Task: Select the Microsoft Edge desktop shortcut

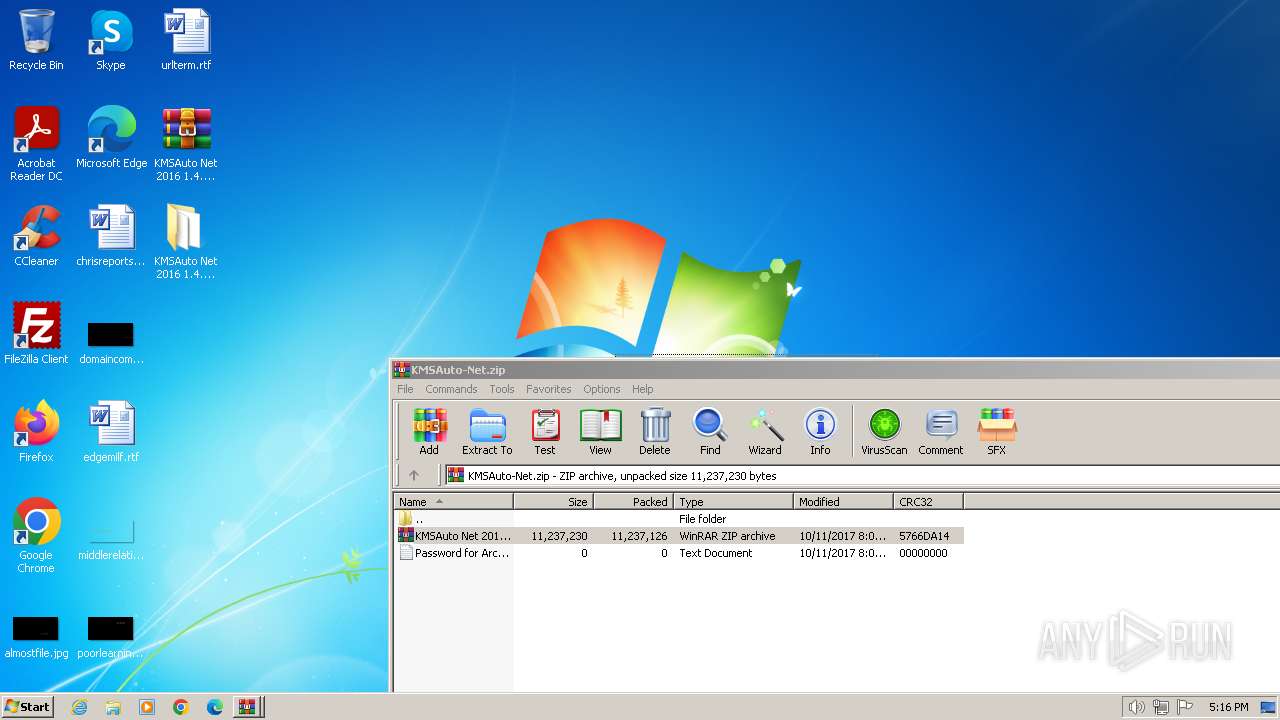Action: click(x=111, y=138)
